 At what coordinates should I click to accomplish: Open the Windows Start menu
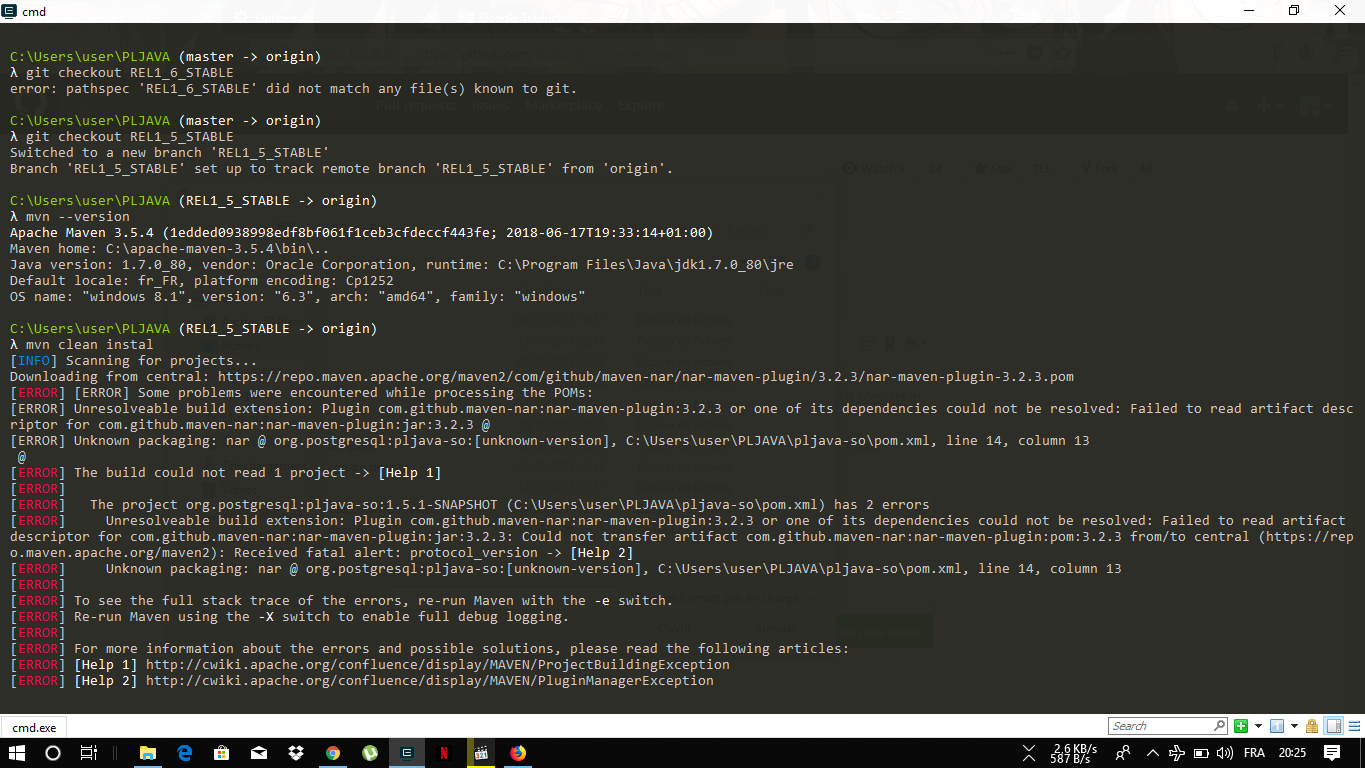[x=15, y=753]
